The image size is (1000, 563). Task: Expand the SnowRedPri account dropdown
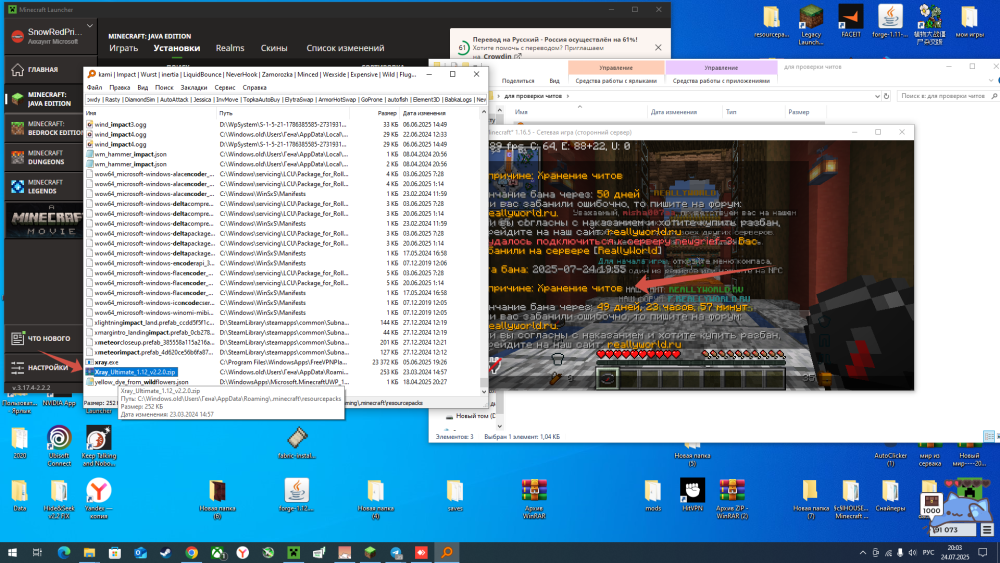tap(90, 26)
